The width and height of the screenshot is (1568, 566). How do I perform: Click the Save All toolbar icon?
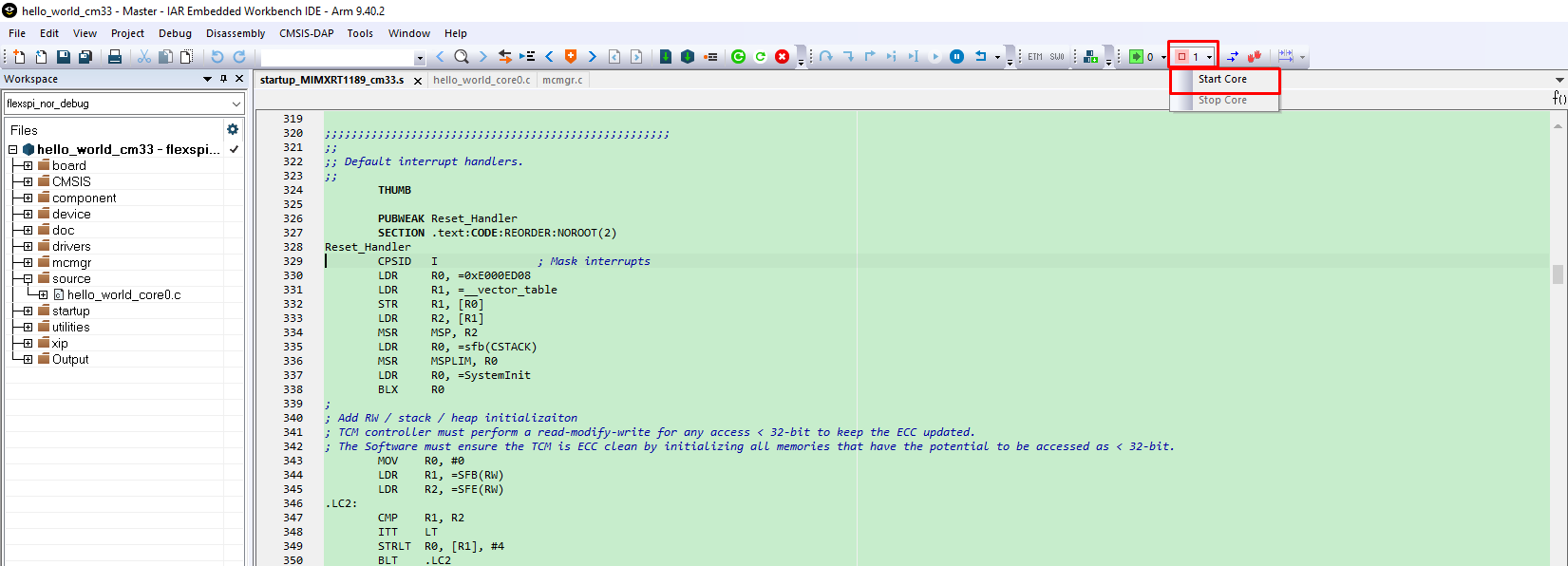click(85, 57)
